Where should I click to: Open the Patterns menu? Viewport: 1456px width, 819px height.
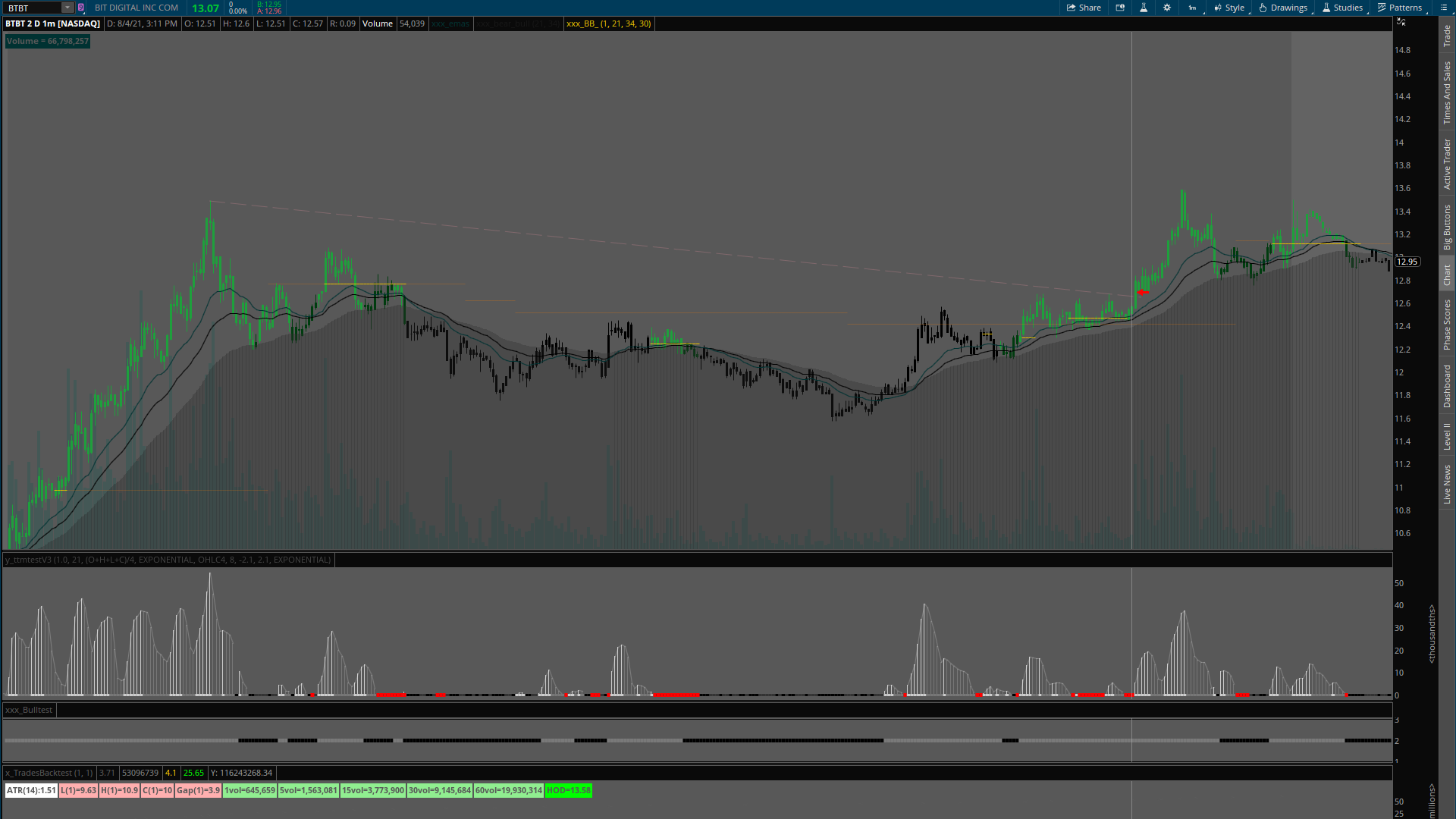(1399, 8)
